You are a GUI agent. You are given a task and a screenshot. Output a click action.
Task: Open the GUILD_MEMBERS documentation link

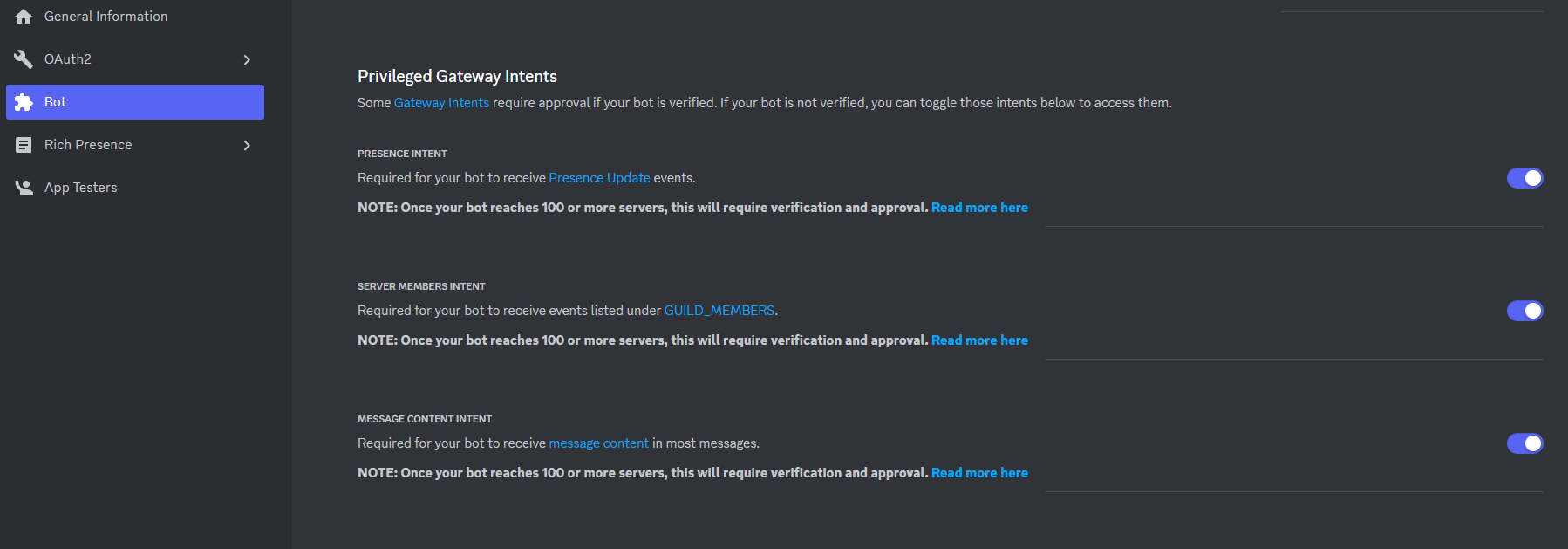[x=719, y=310]
